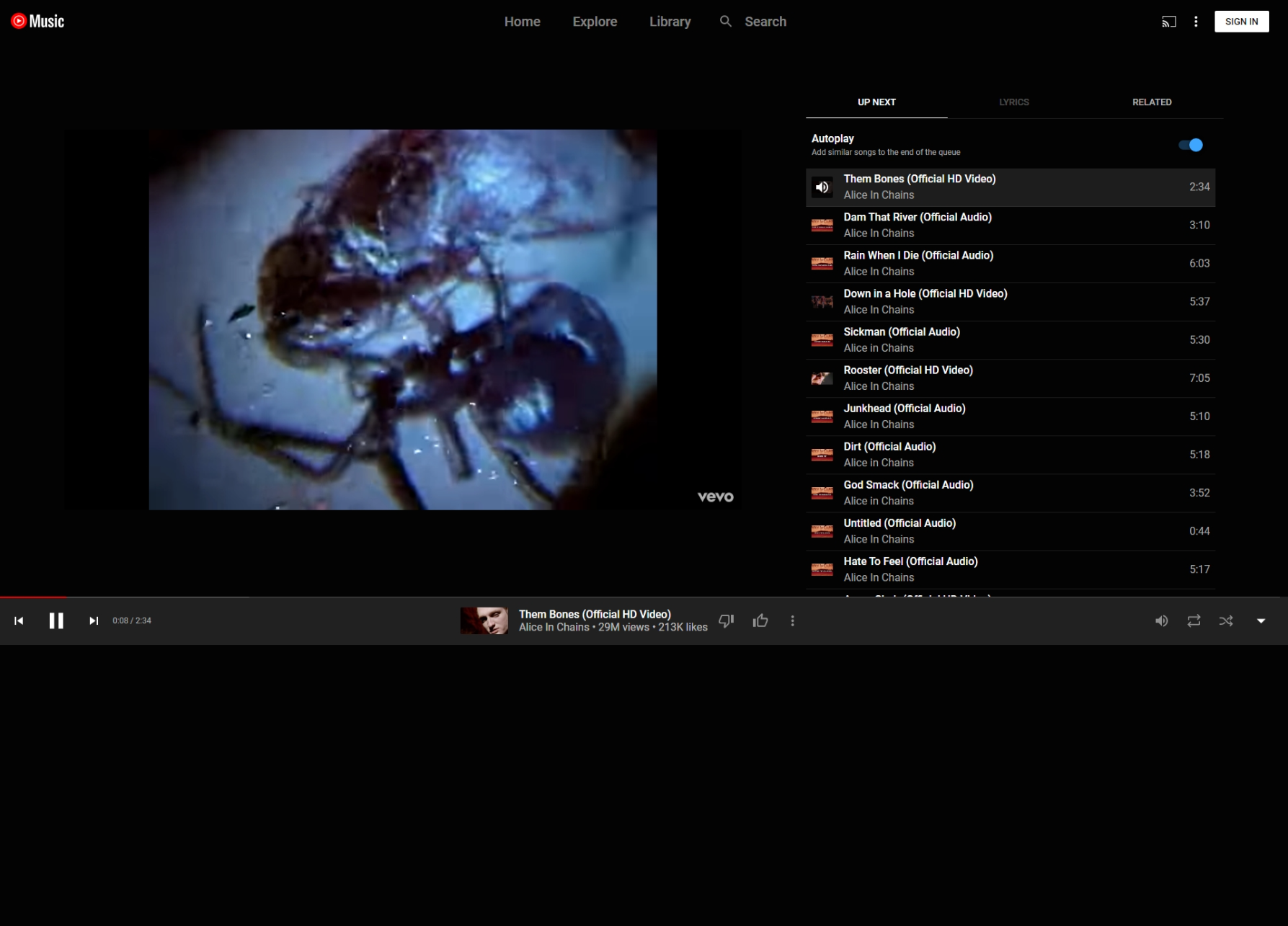This screenshot has width=1288, height=926.
Task: Play God Smack (Official Audio)
Action: 1010,493
